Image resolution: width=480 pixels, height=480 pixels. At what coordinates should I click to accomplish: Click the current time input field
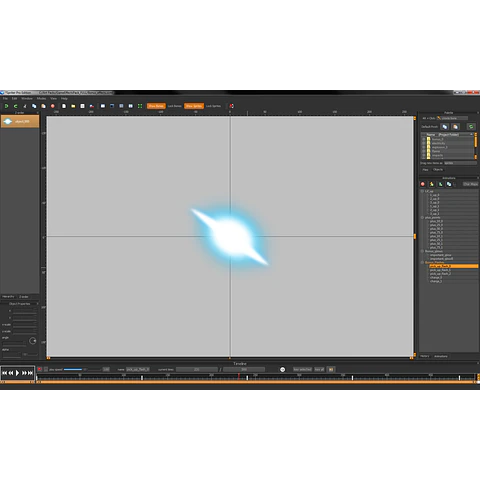point(197,369)
